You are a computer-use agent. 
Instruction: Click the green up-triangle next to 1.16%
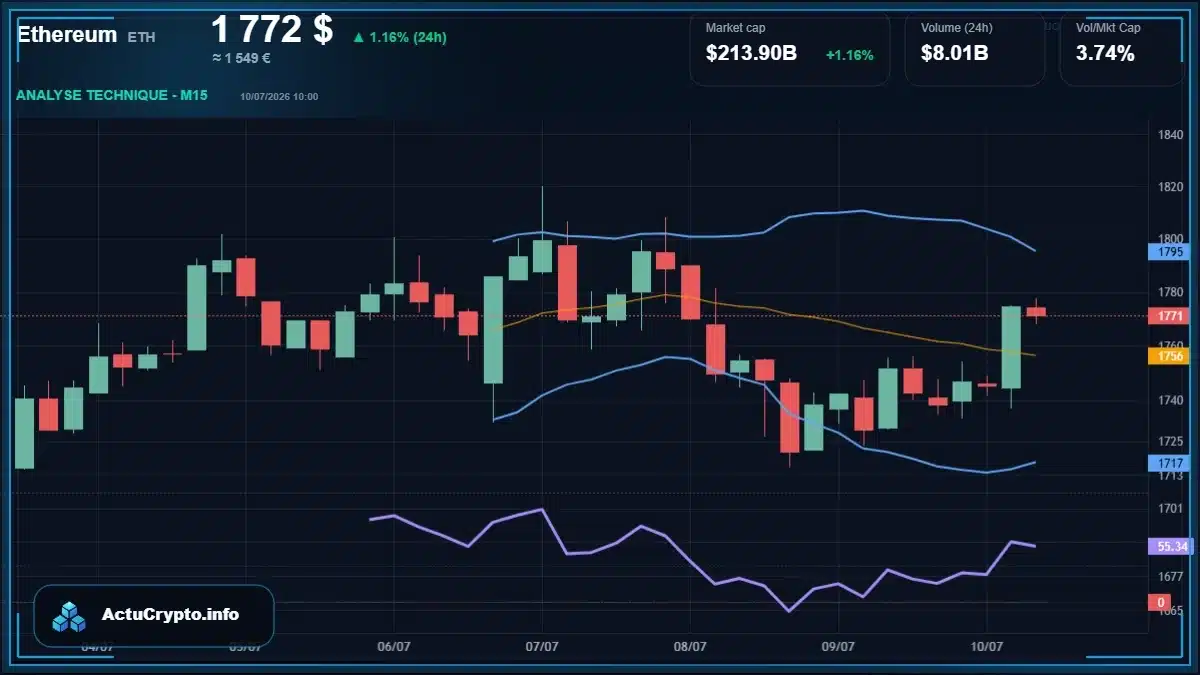358,38
